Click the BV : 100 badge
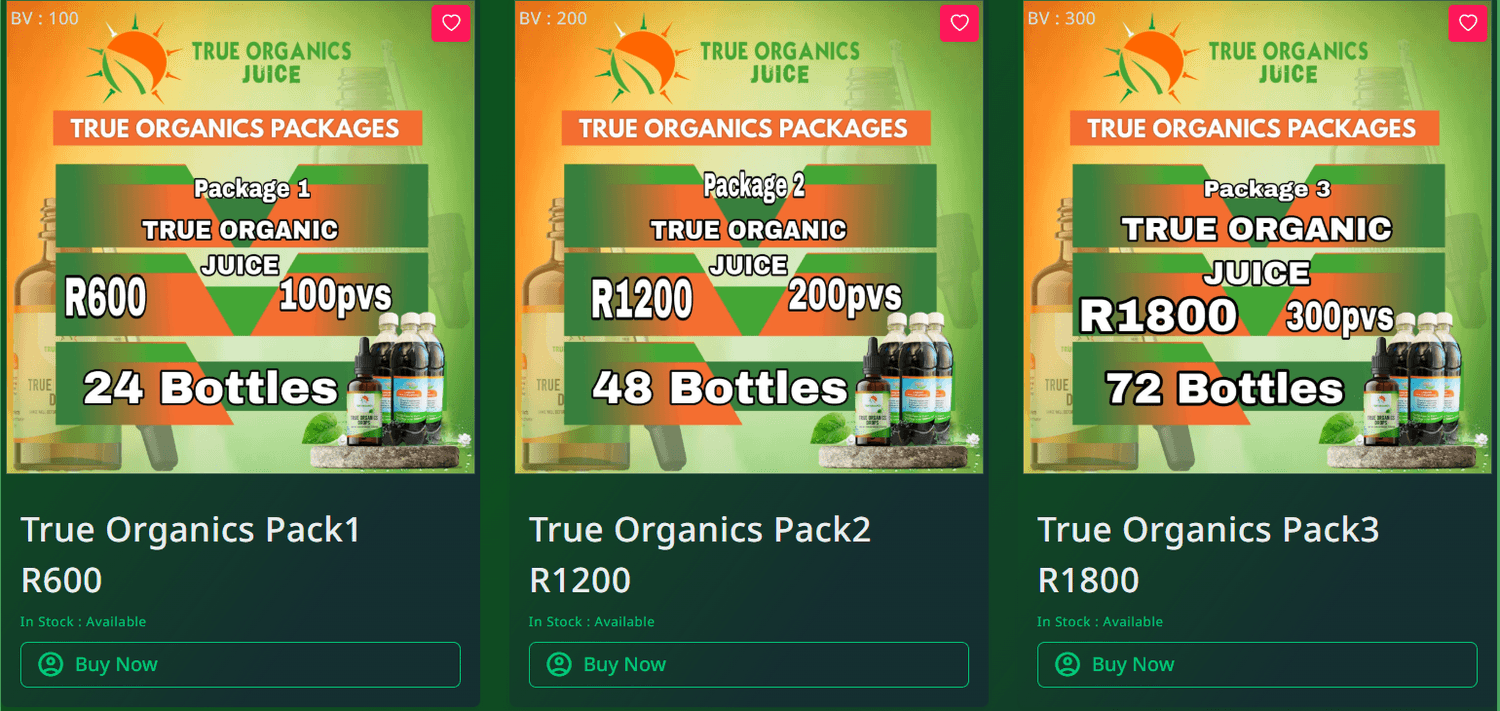 [x=44, y=18]
